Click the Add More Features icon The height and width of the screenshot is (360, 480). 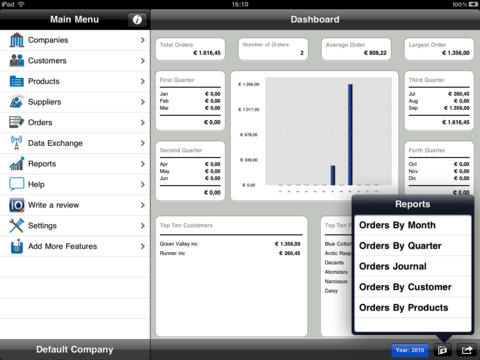click(x=17, y=246)
